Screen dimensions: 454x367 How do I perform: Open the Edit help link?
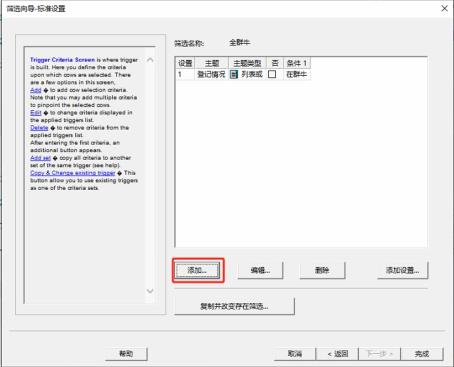click(36, 113)
